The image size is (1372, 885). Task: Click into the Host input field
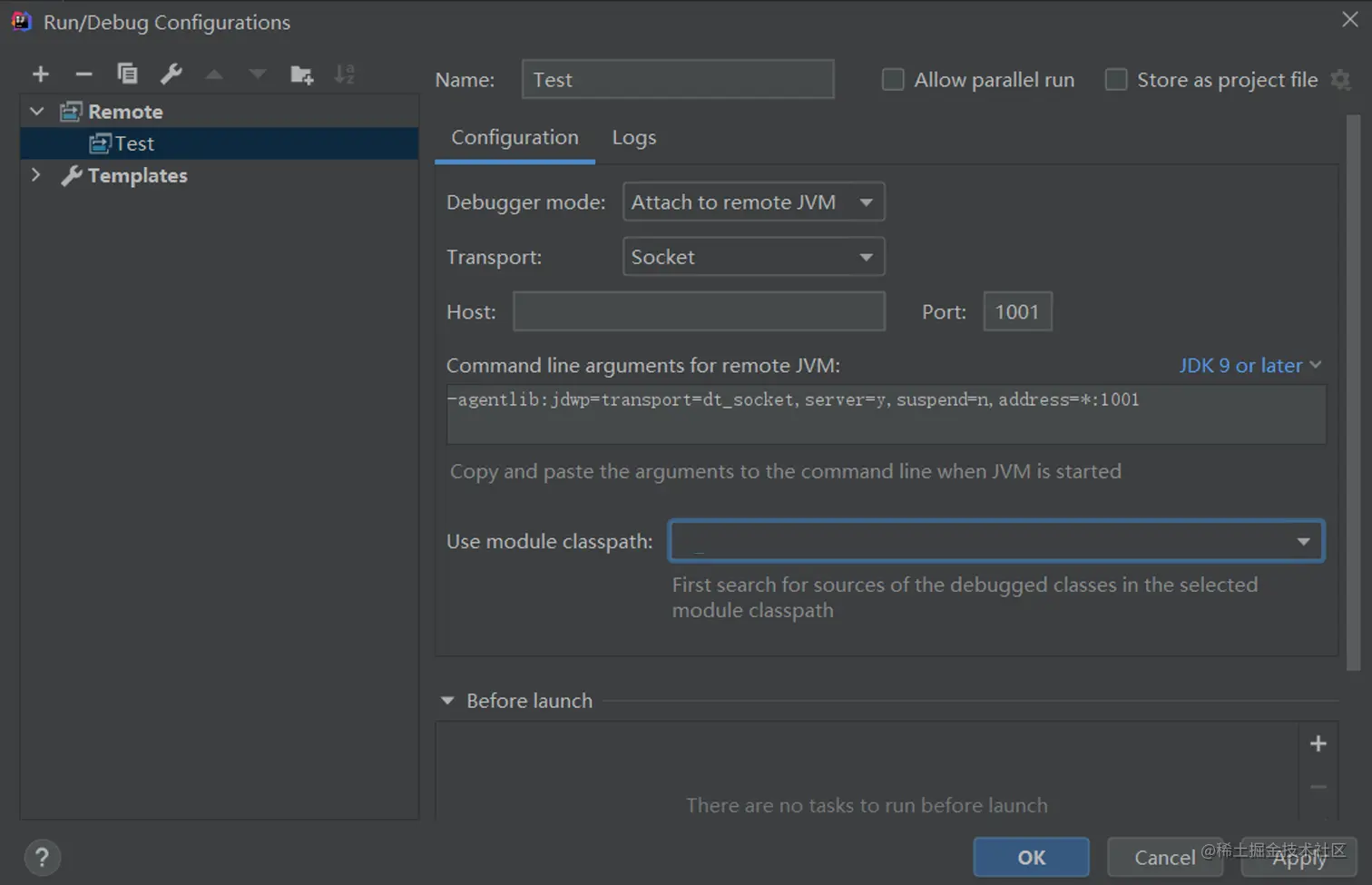click(x=699, y=311)
